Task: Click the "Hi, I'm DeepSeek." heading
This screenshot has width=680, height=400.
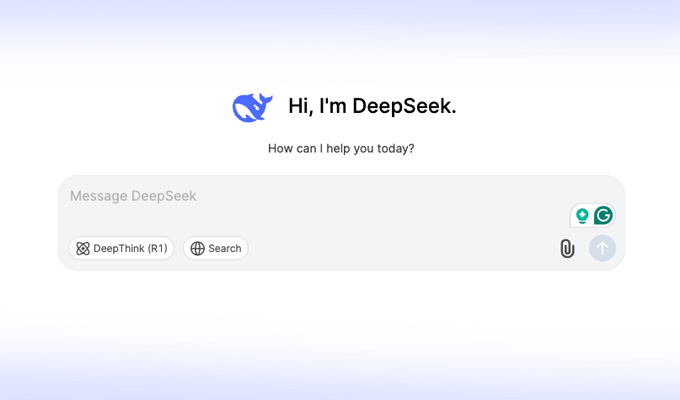Action: coord(372,106)
